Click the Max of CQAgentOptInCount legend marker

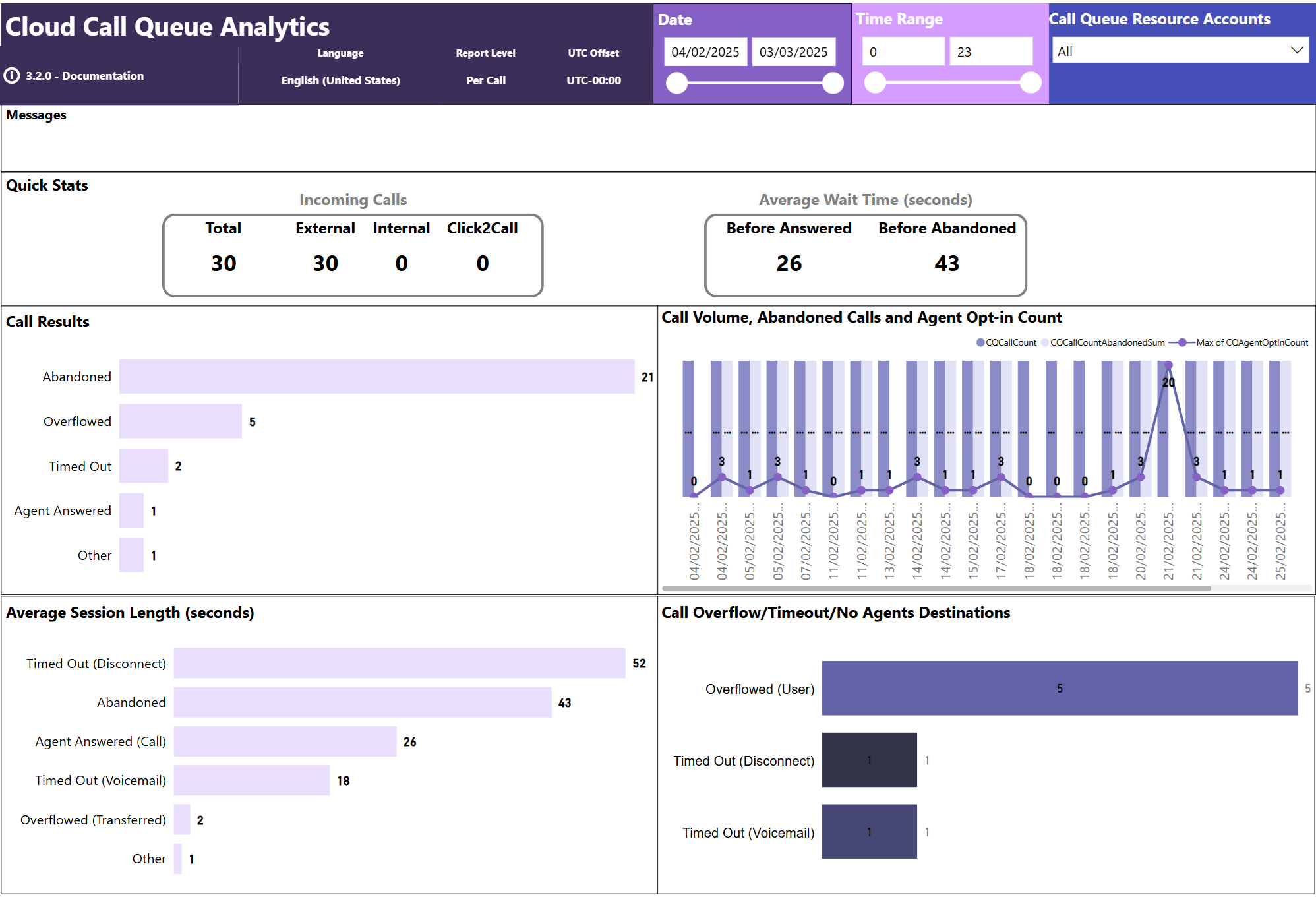[x=1182, y=342]
